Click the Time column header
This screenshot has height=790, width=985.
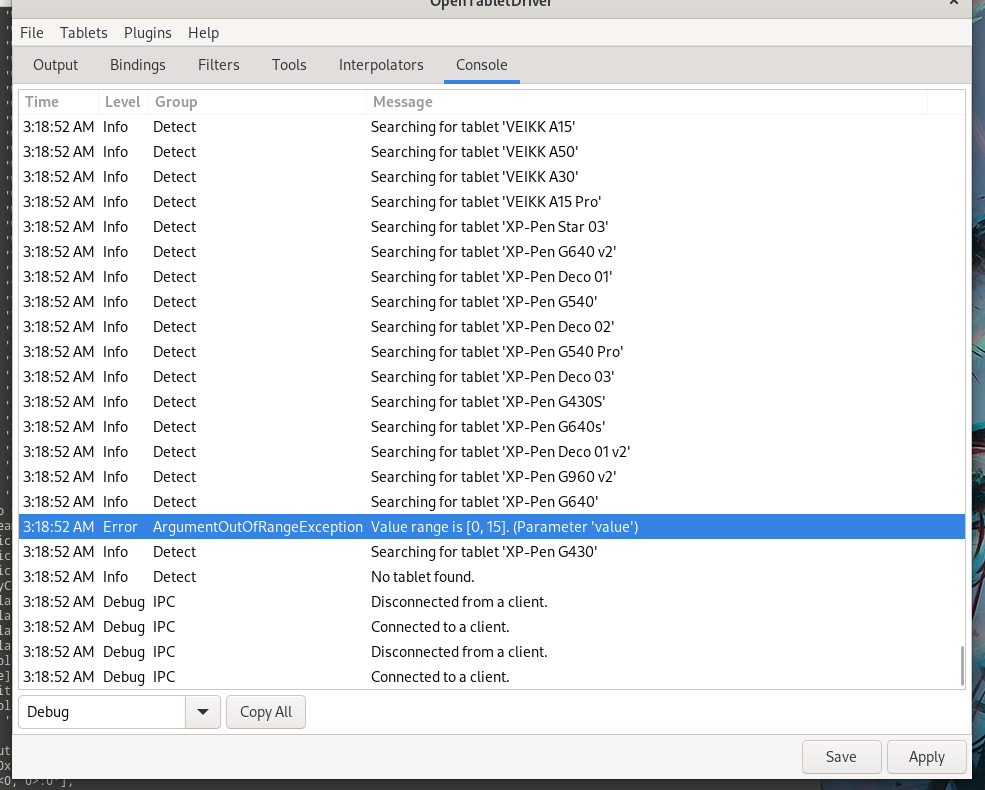point(40,101)
